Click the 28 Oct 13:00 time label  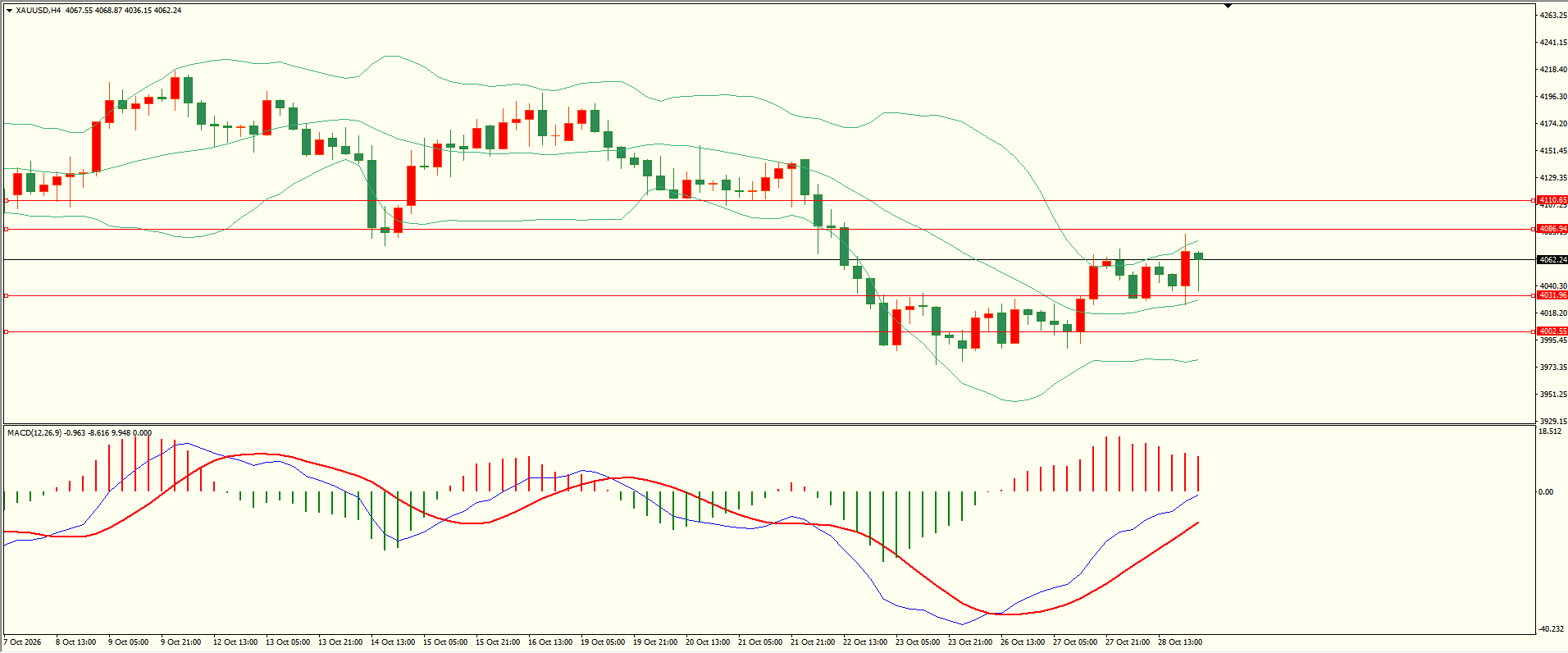click(1180, 642)
